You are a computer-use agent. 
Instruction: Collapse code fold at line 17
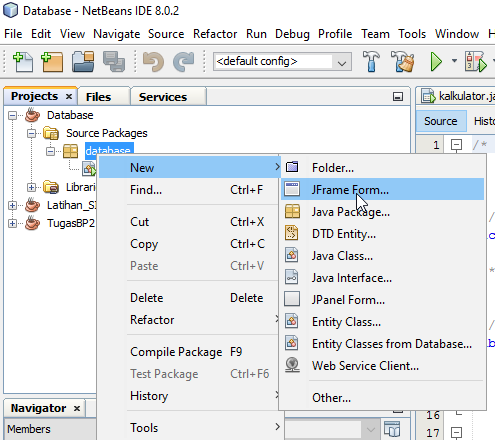coord(456,433)
